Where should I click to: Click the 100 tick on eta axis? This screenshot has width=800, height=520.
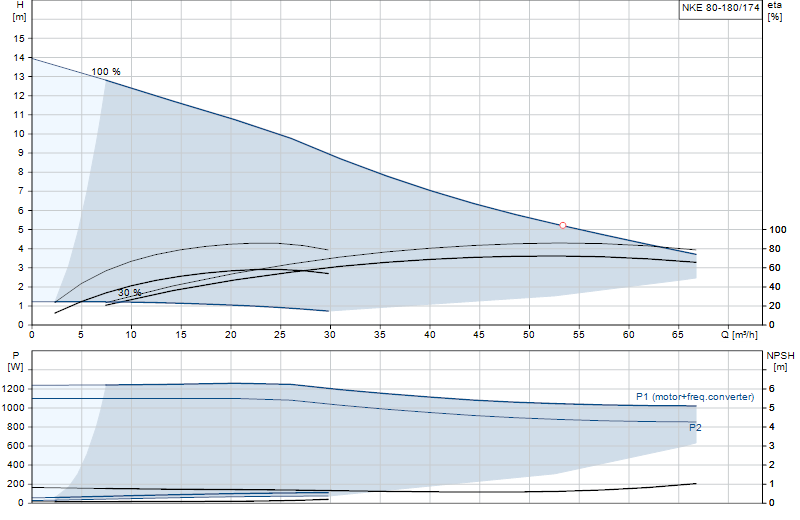coord(778,230)
